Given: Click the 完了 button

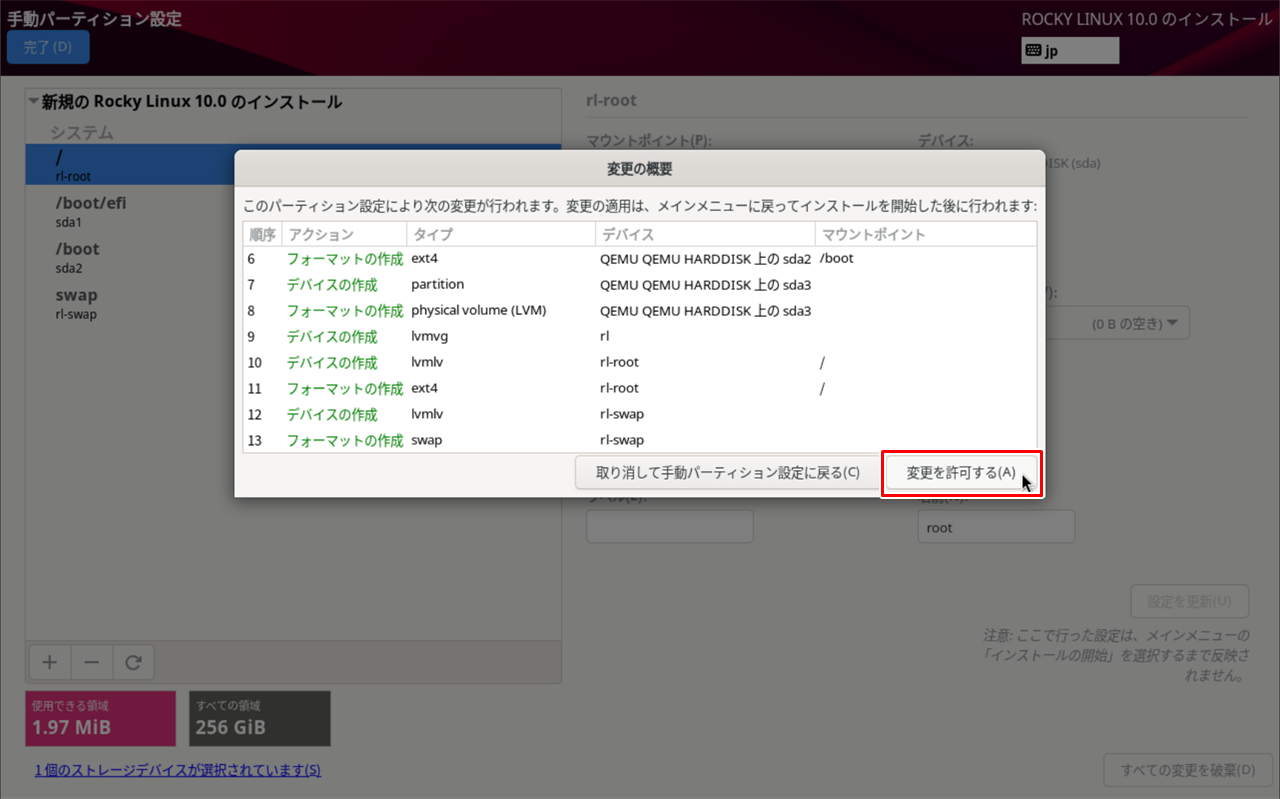Looking at the screenshot, I should (x=47, y=45).
